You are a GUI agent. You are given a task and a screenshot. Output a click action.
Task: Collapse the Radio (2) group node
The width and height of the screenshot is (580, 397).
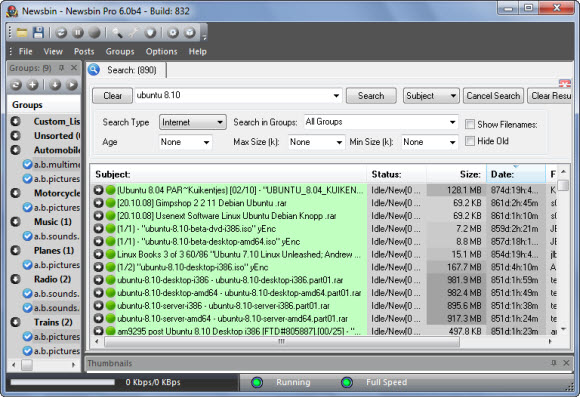pyautogui.click(x=16, y=279)
